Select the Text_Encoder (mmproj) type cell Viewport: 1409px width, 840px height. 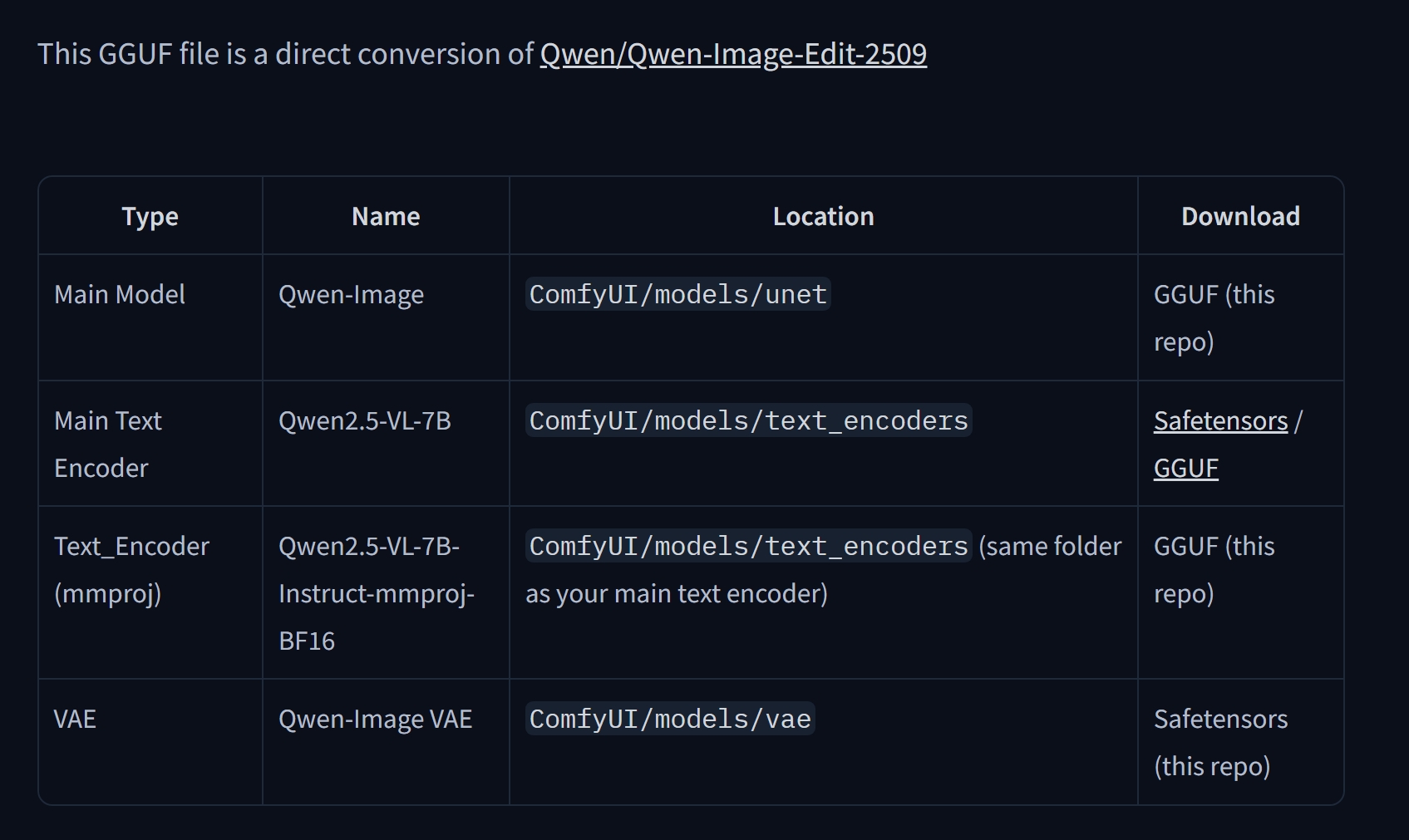click(131, 570)
